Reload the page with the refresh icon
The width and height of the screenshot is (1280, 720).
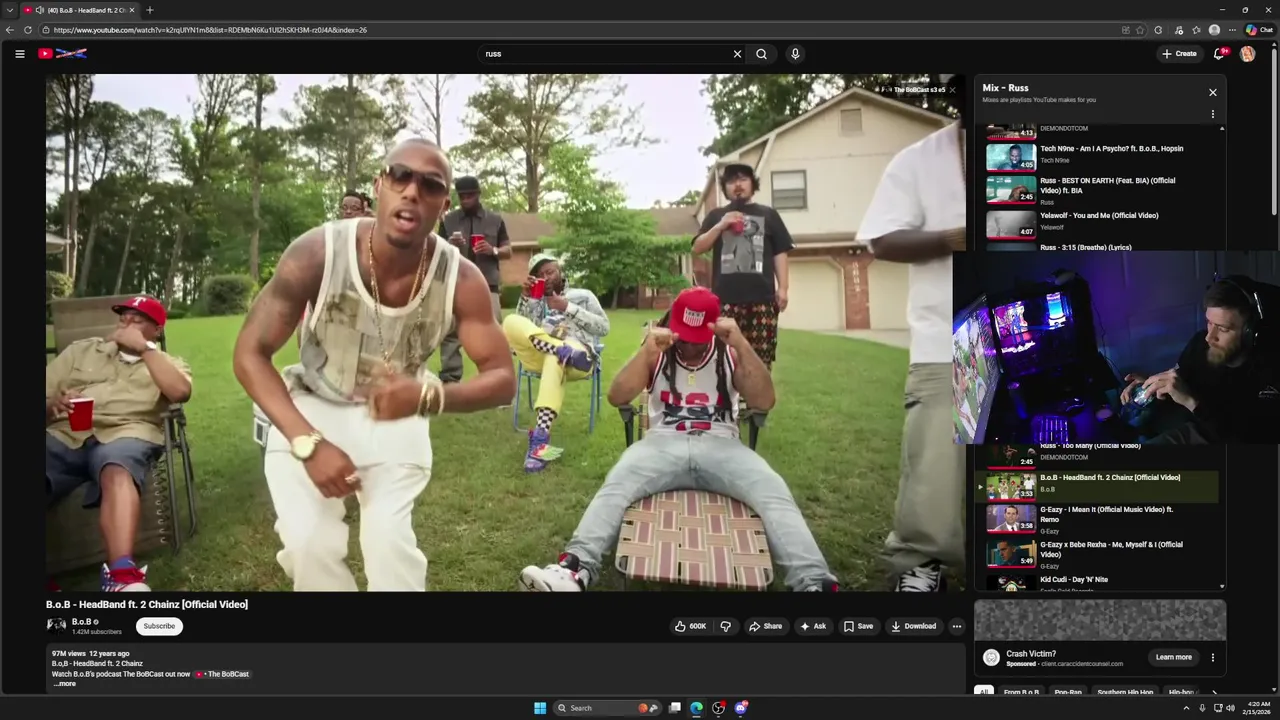pyautogui.click(x=28, y=30)
